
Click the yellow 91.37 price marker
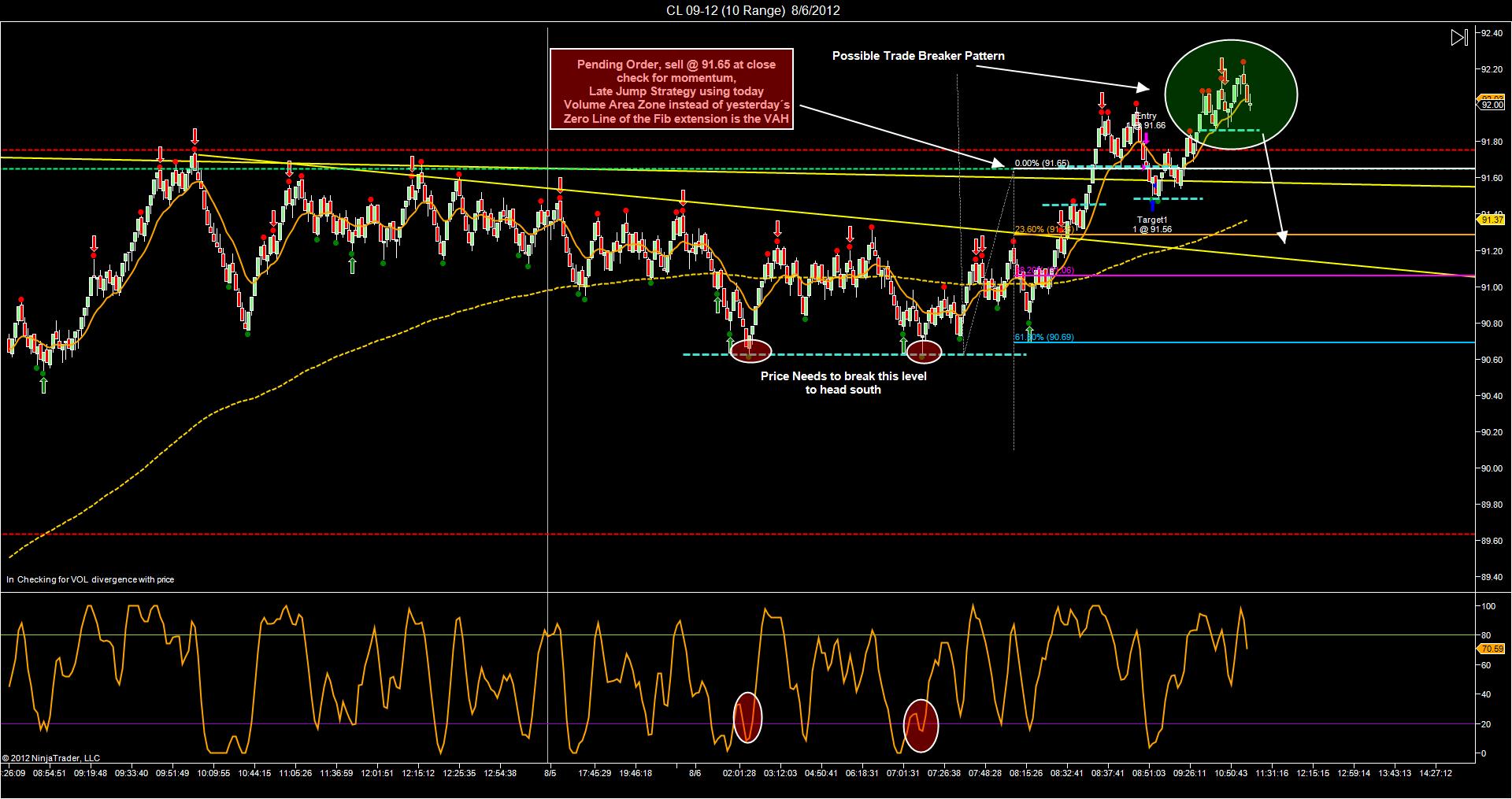coord(1492,220)
